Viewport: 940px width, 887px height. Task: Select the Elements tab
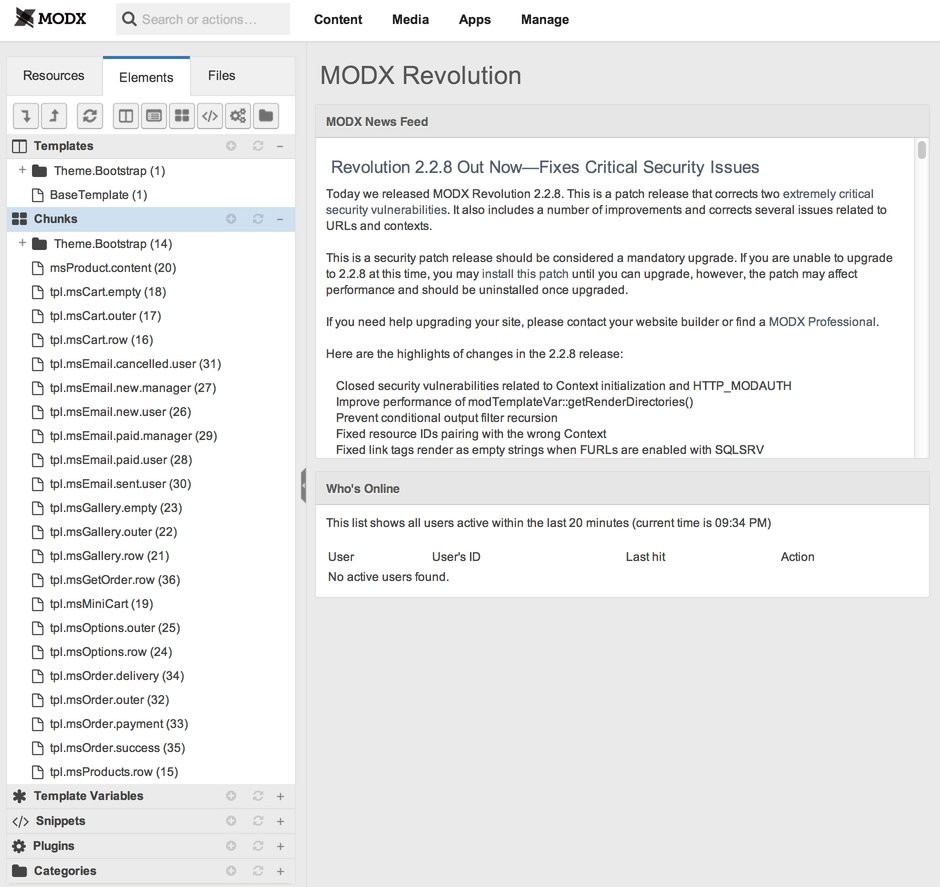coord(146,77)
